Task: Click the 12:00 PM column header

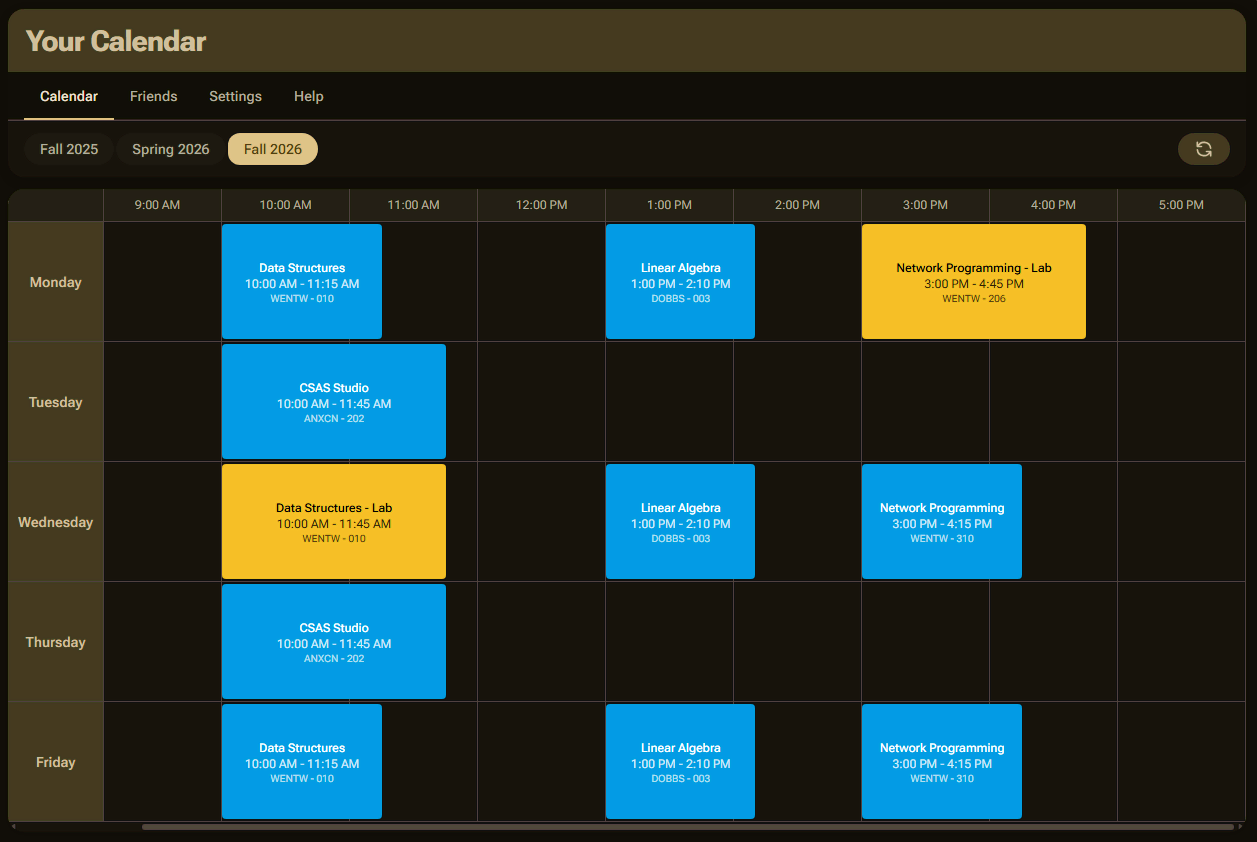Action: pos(542,205)
